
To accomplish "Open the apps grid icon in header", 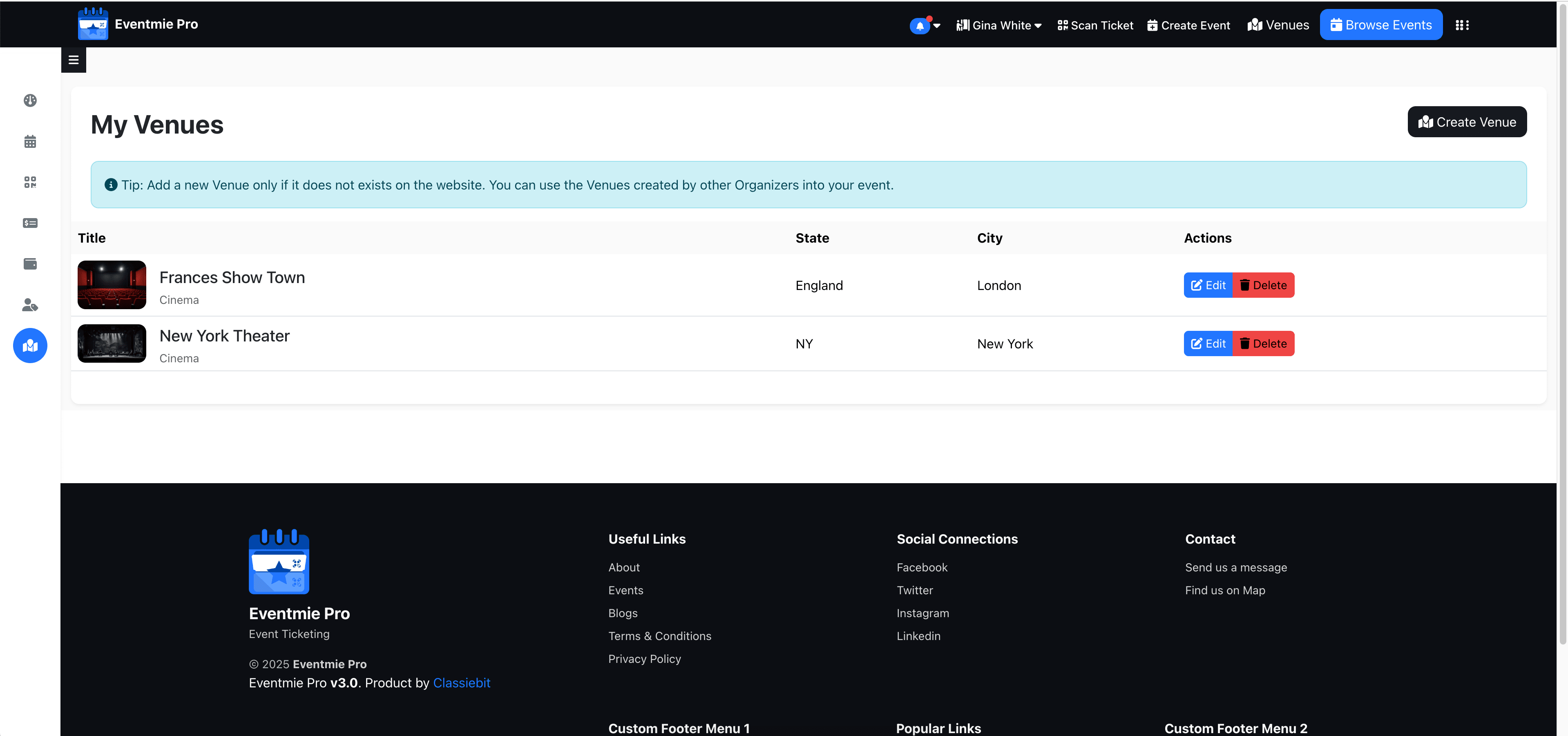I will click(x=1462, y=25).
